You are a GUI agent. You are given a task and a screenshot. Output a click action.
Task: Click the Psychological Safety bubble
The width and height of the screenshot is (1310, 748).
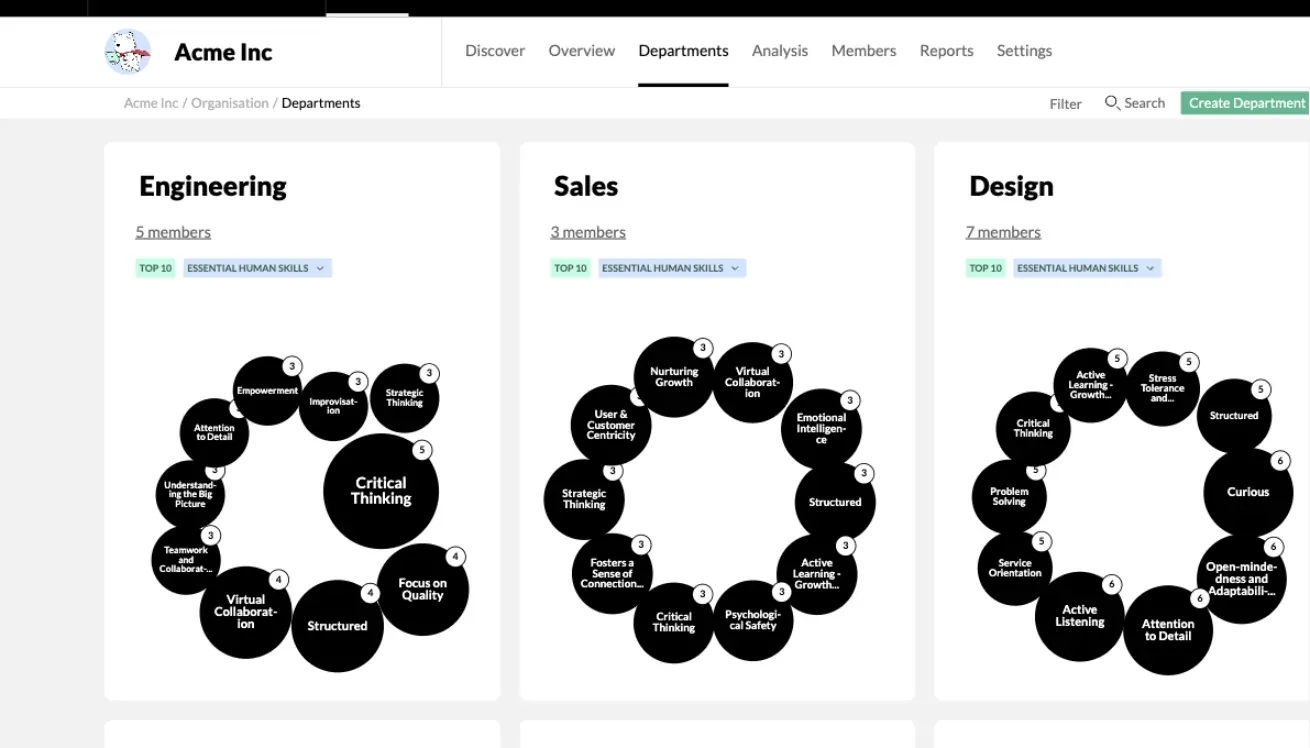click(753, 621)
